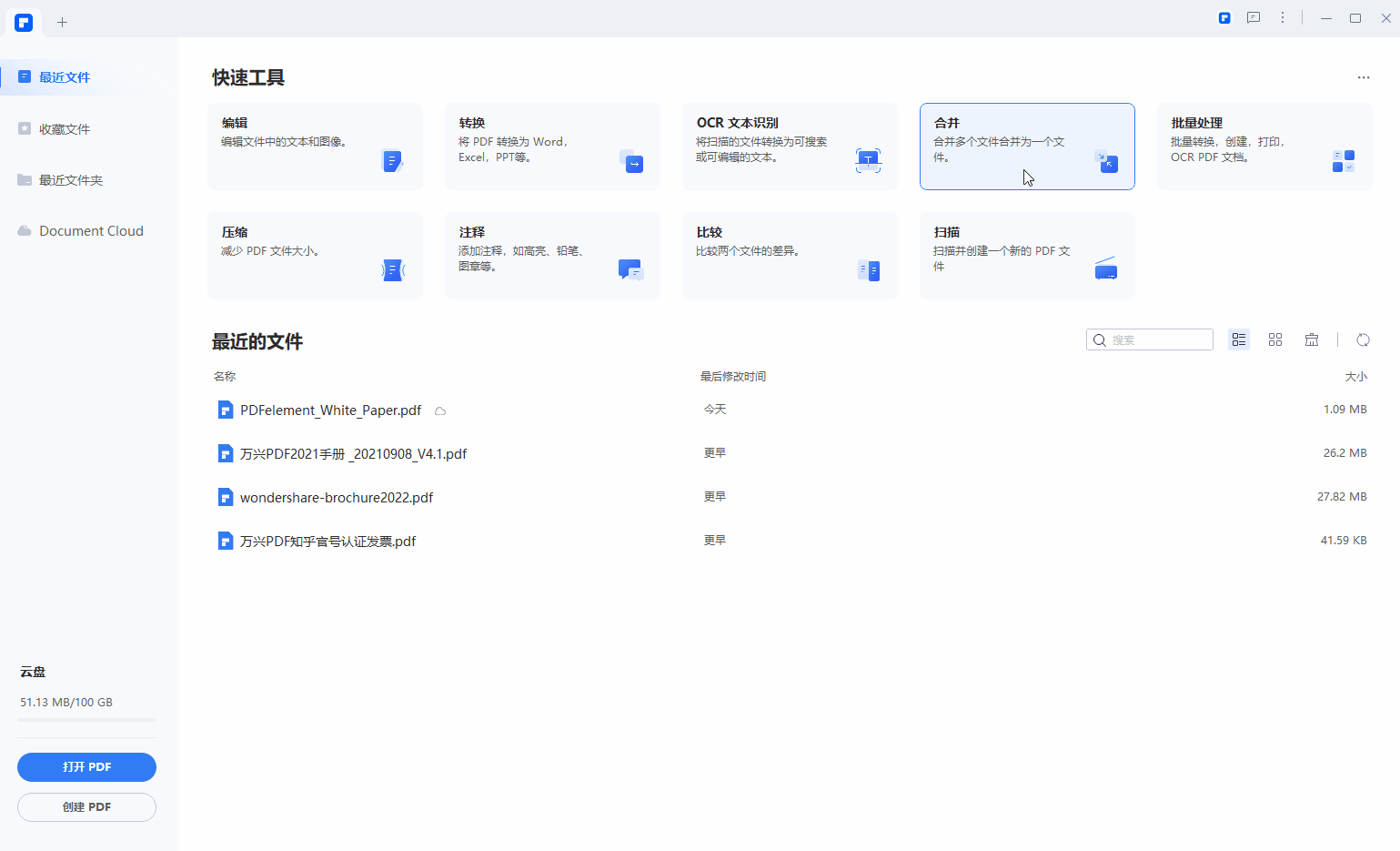1400x851 pixels.
Task: Click the clean-up broom icon near search
Action: (1311, 339)
